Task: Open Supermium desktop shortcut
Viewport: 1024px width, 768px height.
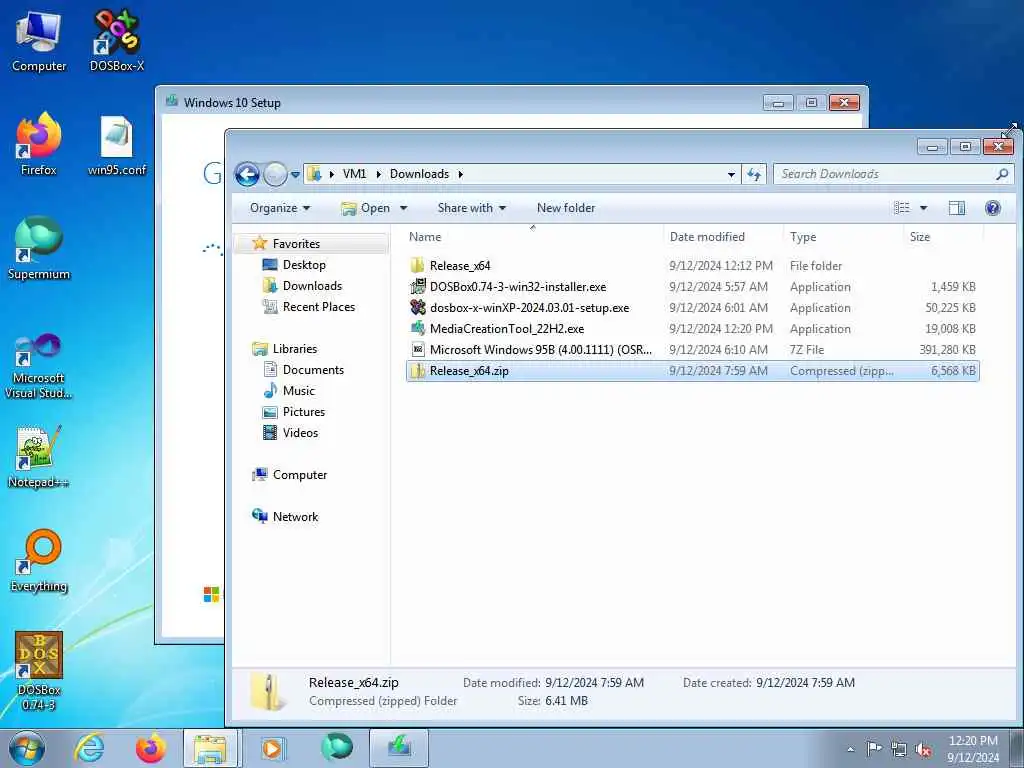Action: click(39, 249)
